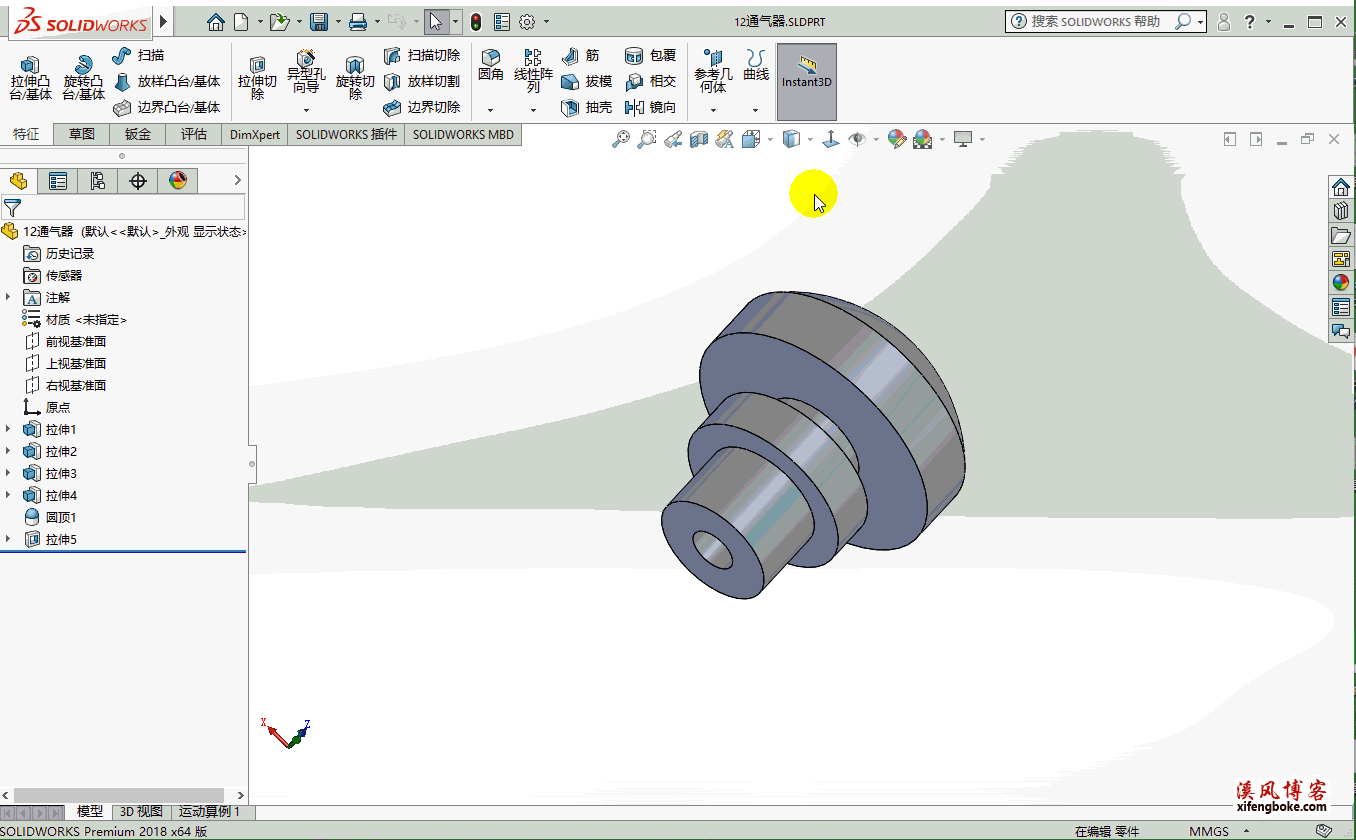Image resolution: width=1356 pixels, height=840 pixels.
Task: Switch to the 草图 (Sketch) tab
Action: [82, 134]
